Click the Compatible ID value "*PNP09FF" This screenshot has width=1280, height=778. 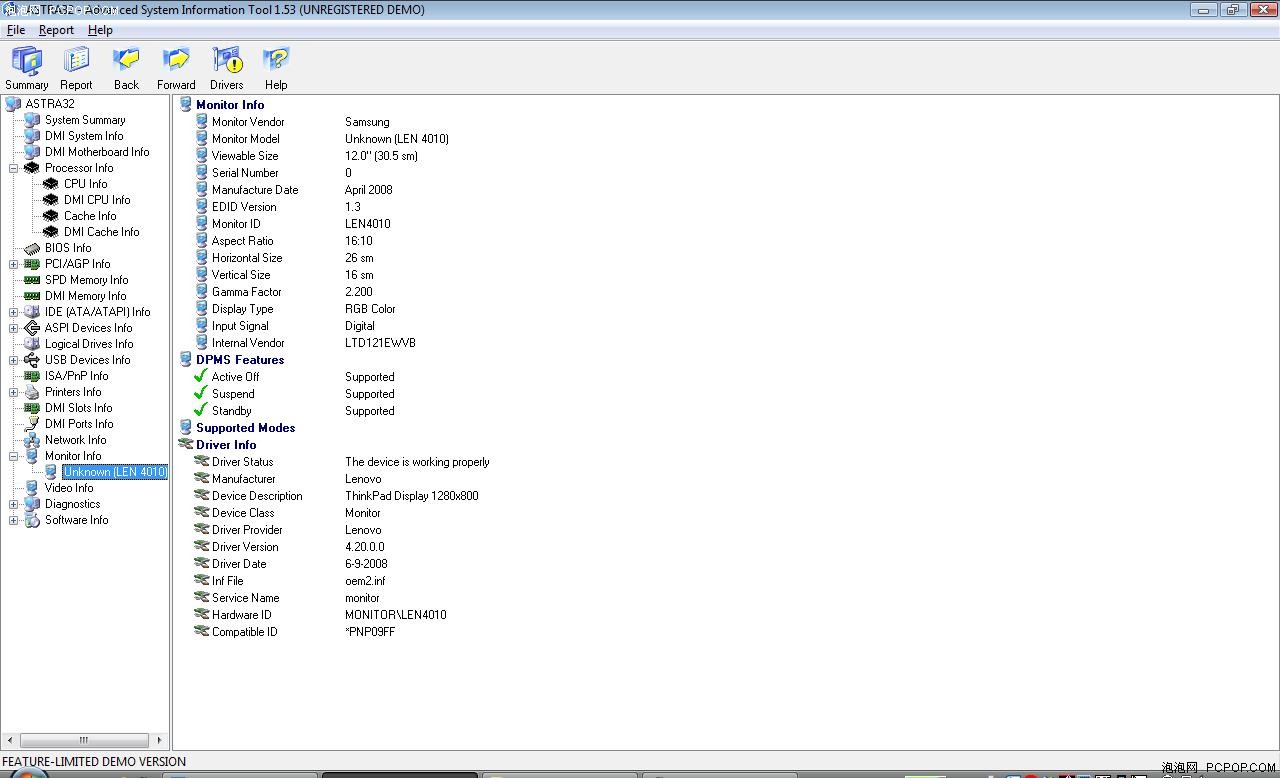click(370, 632)
